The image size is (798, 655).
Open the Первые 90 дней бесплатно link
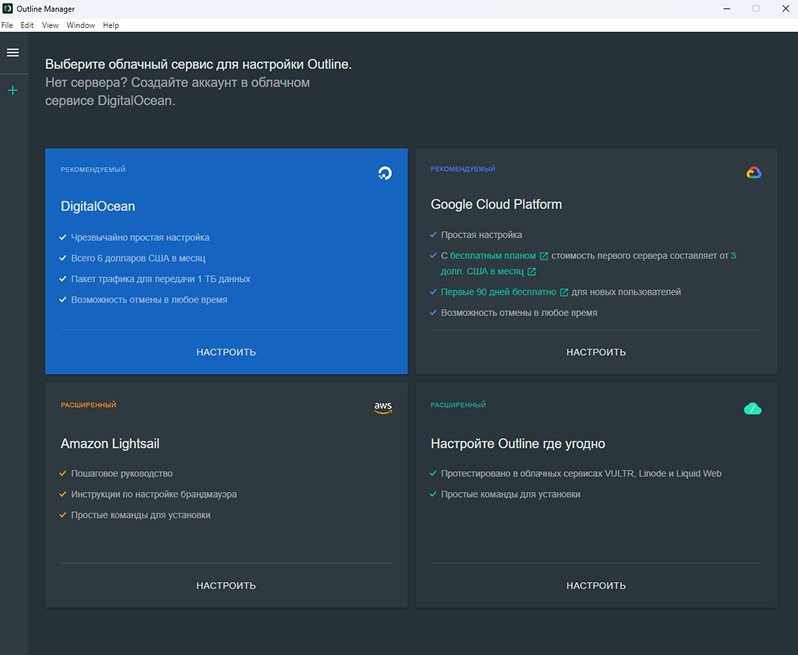498,292
